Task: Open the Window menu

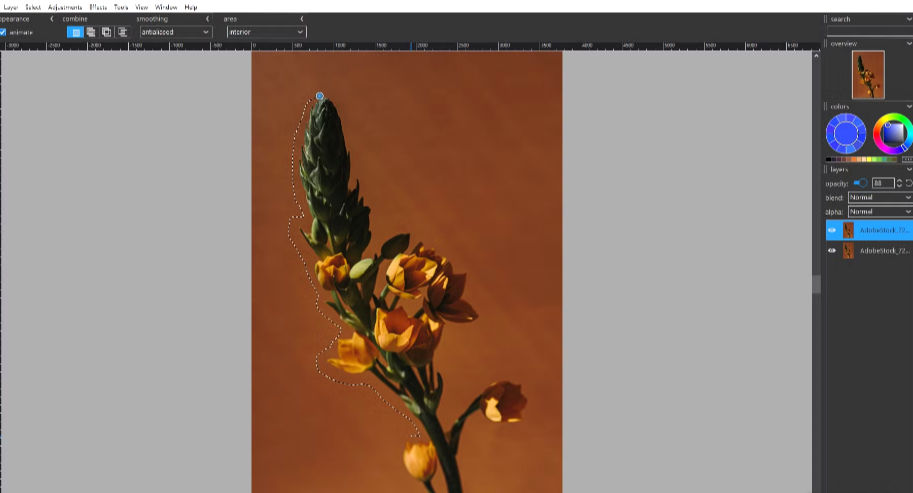Action: click(166, 7)
